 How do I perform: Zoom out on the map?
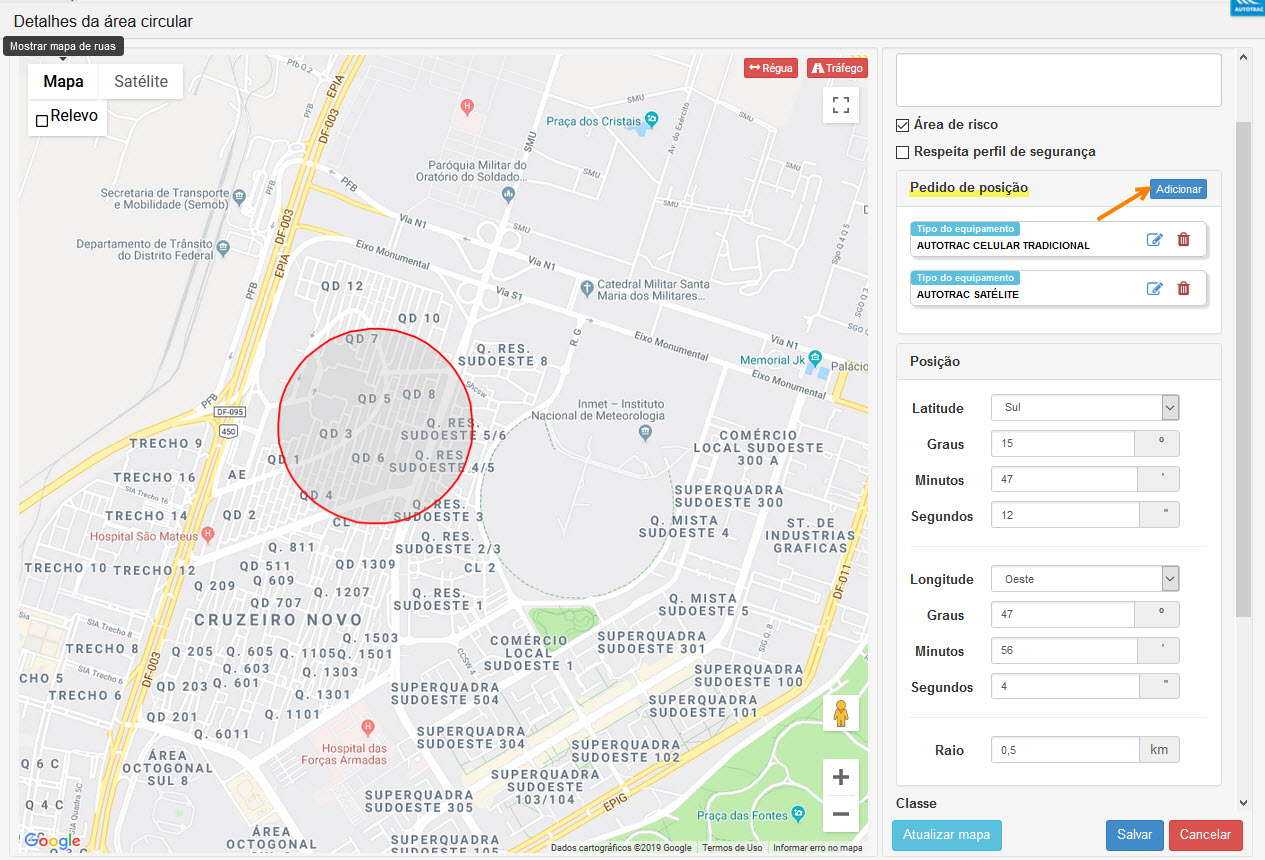(x=841, y=814)
